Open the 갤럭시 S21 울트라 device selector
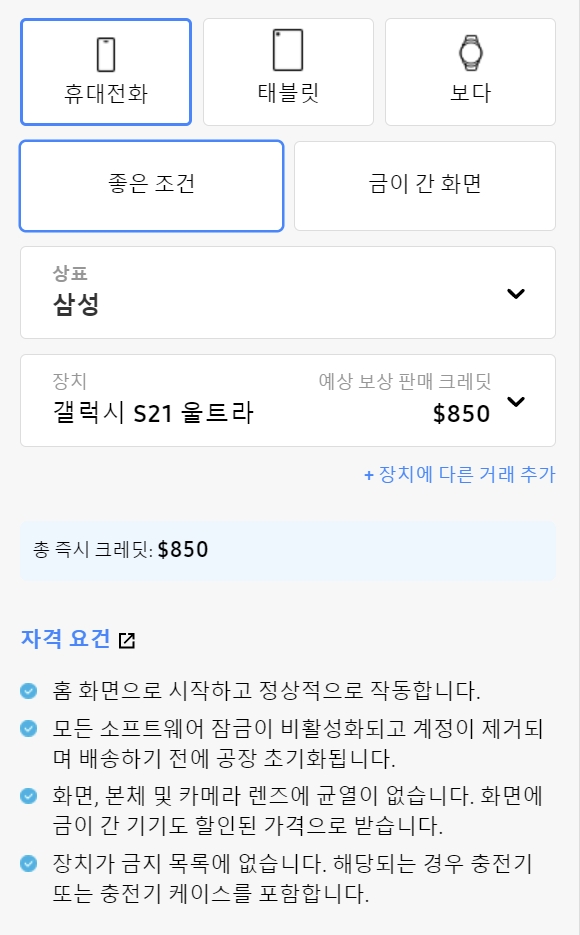The image size is (580, 935). (x=288, y=401)
